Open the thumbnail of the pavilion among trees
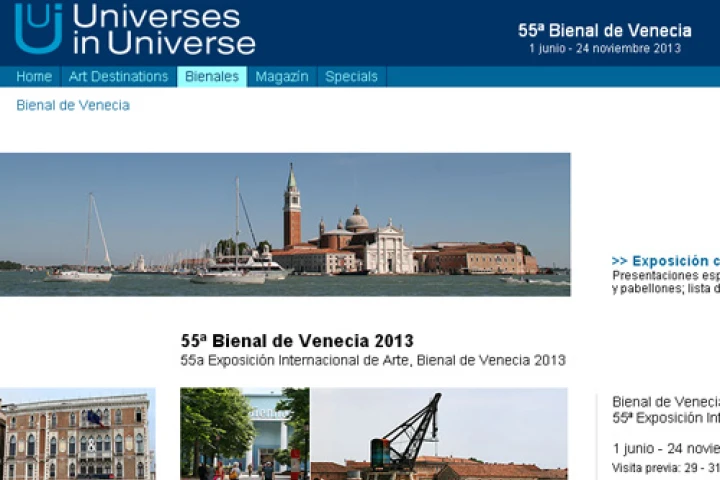Image resolution: width=720 pixels, height=480 pixels. [x=244, y=435]
